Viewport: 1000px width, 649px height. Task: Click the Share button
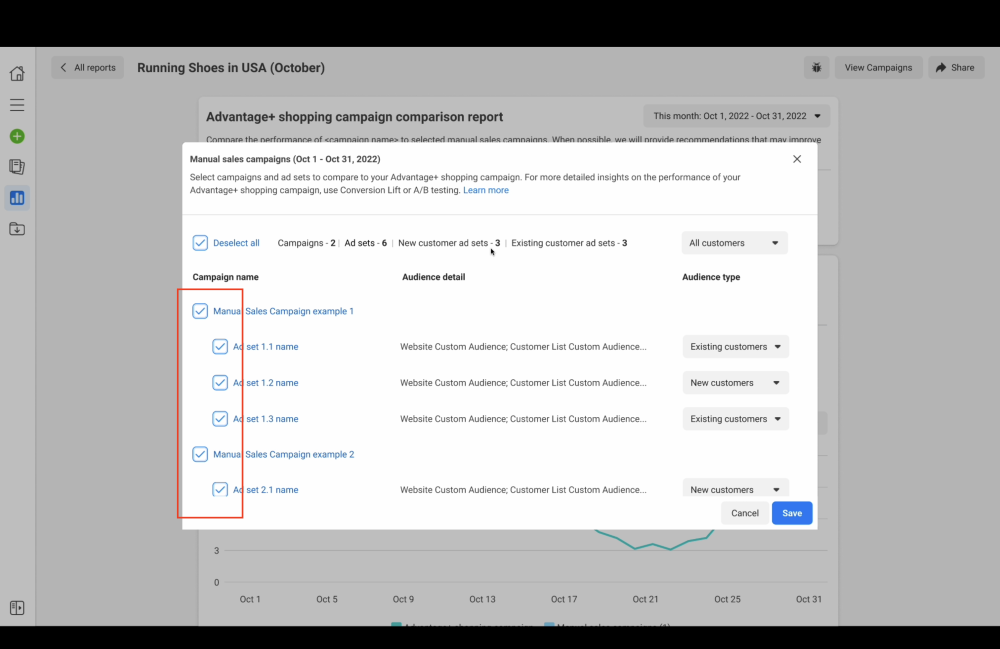955,68
